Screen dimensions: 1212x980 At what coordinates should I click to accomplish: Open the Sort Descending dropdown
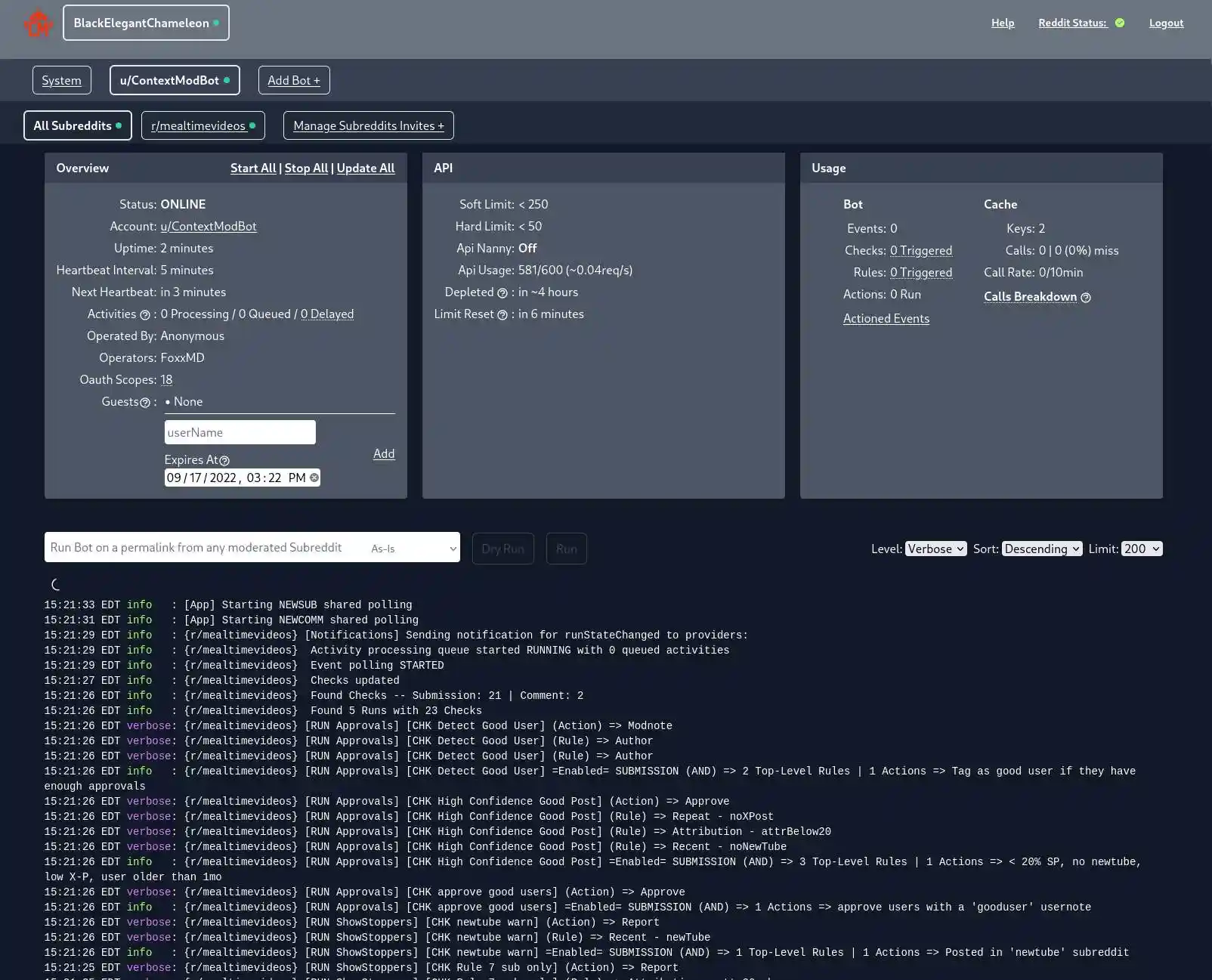[x=1041, y=549]
